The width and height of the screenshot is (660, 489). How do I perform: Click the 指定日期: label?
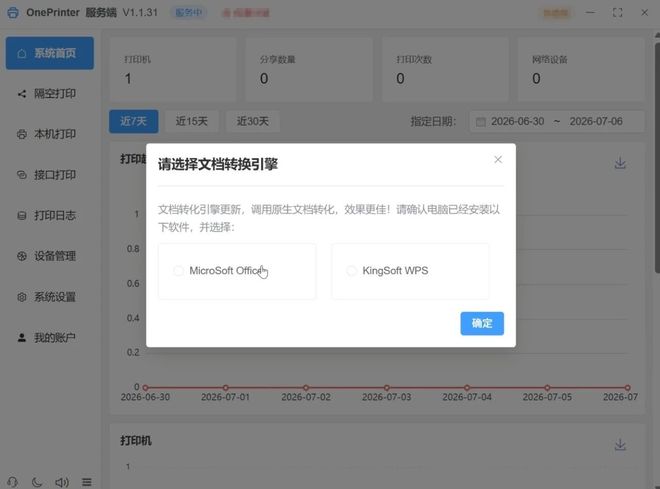tap(434, 122)
